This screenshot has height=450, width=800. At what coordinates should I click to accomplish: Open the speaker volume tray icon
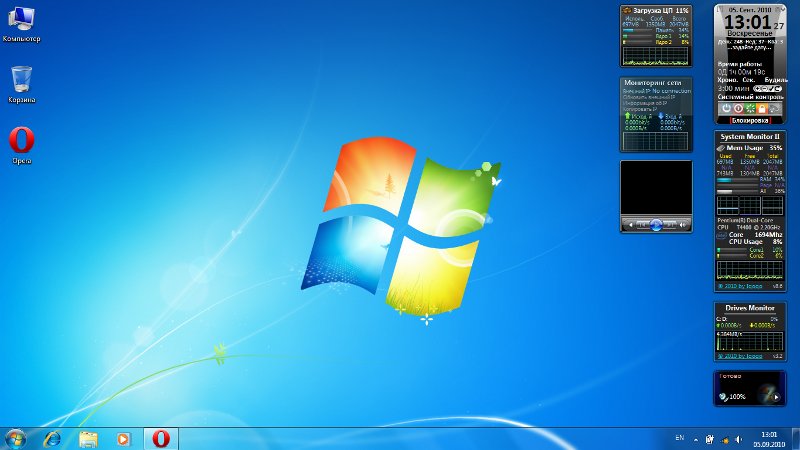[739, 439]
